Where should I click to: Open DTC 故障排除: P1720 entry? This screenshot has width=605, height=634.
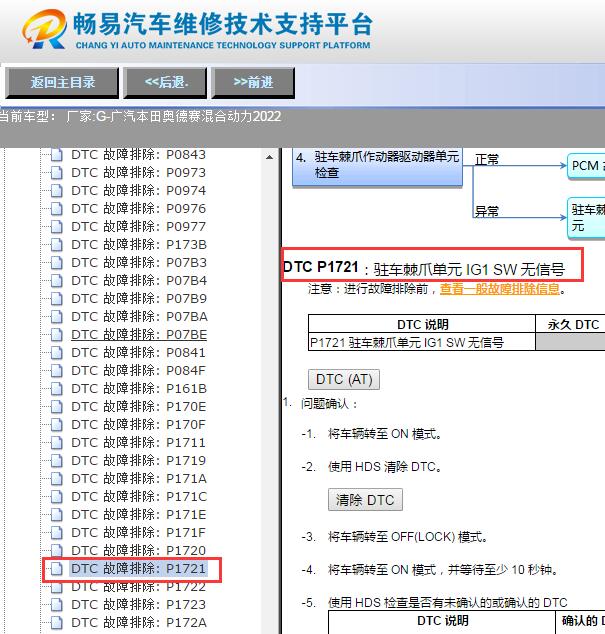coord(138,550)
